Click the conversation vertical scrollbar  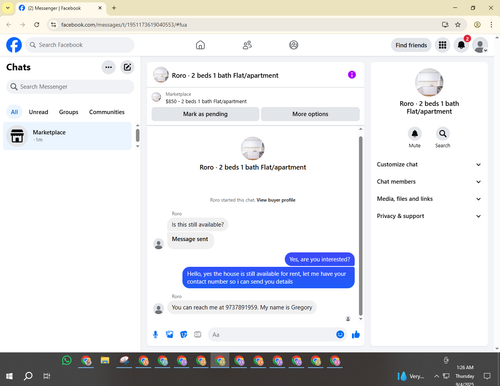[360, 225]
